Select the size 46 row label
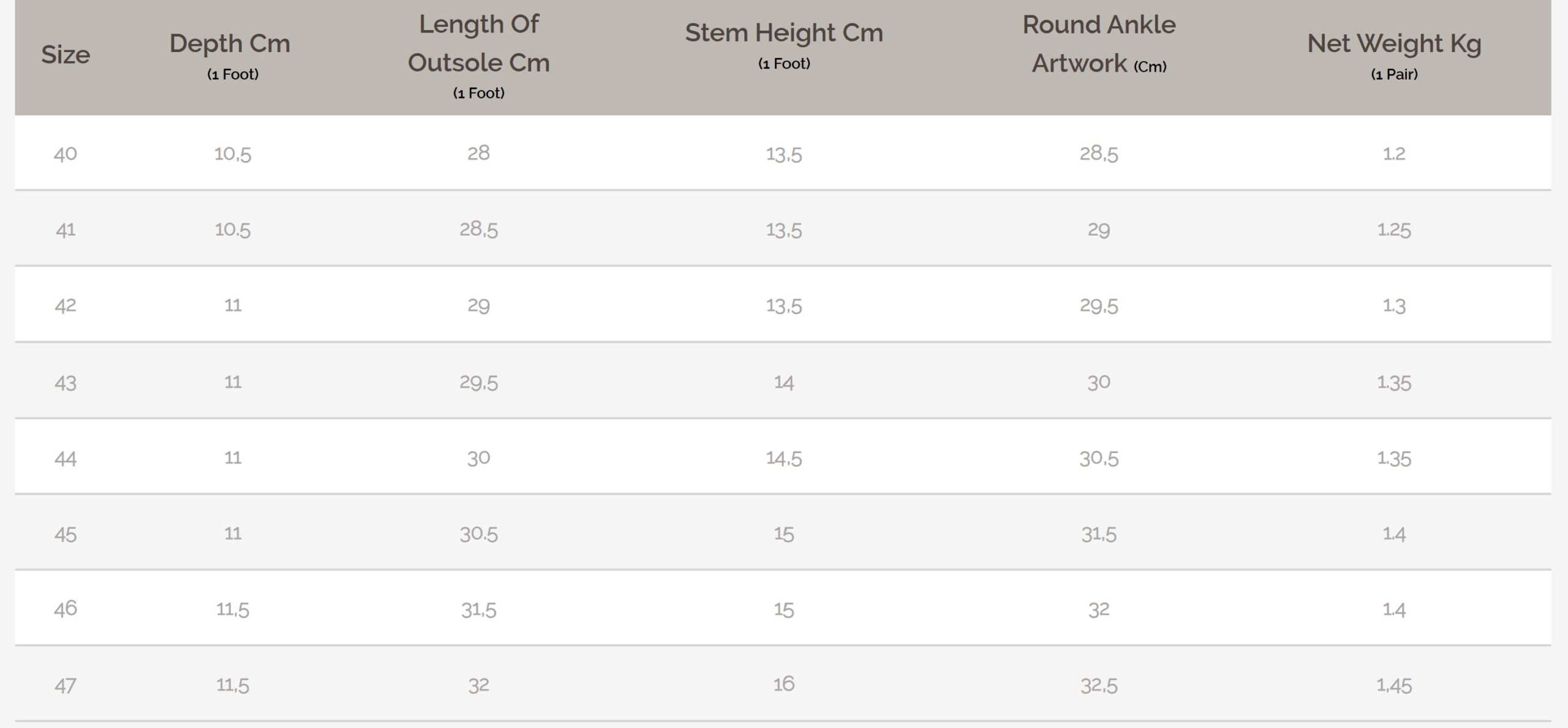The width and height of the screenshot is (1568, 728). click(66, 609)
